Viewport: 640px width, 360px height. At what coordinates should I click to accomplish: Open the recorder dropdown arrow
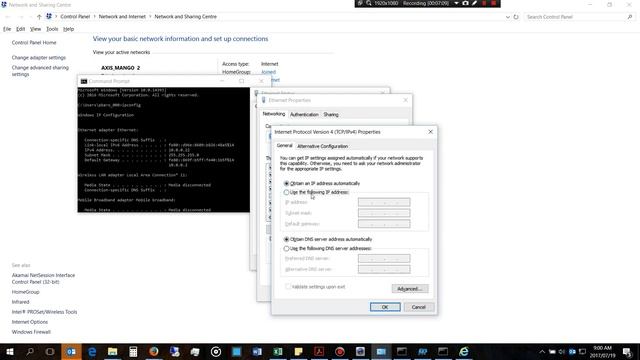click(x=456, y=3)
